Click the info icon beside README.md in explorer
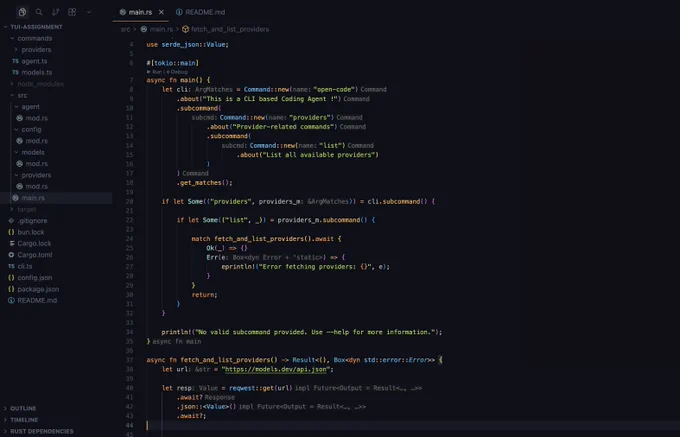The image size is (680, 437). pos(11,300)
